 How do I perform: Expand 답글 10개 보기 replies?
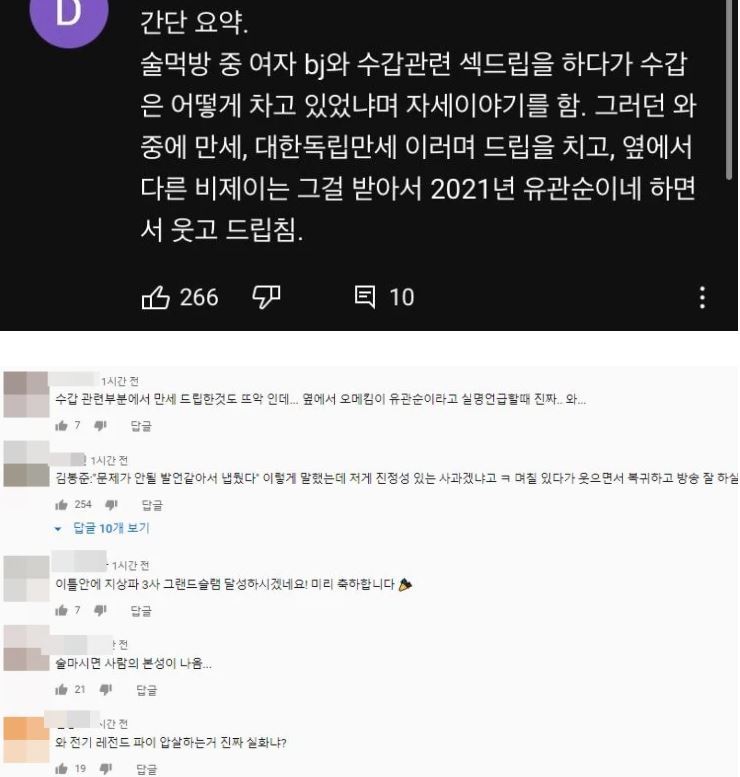[x=102, y=528]
